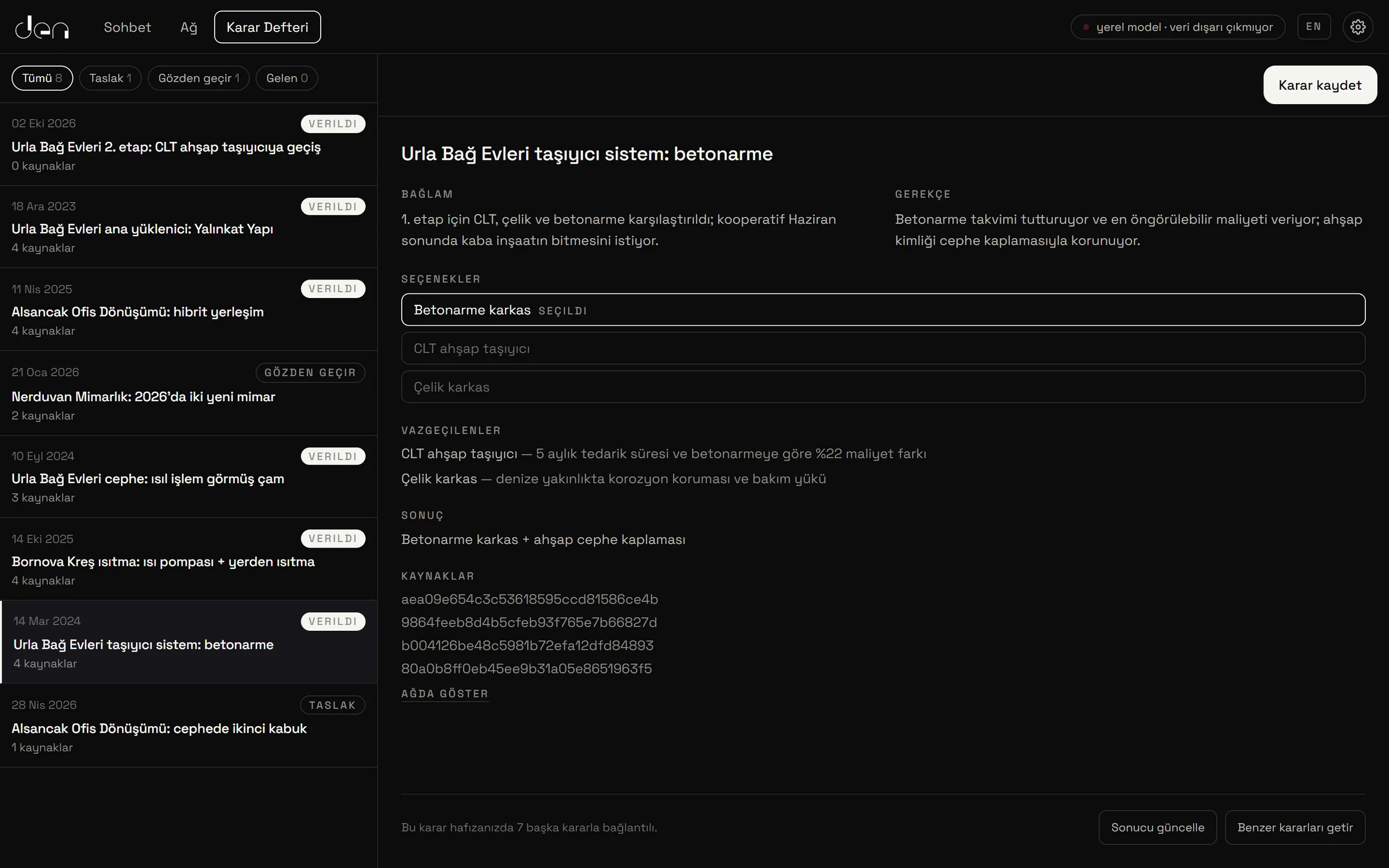Click the local model status pill
Viewport: 1389px width, 868px height.
(x=1178, y=27)
